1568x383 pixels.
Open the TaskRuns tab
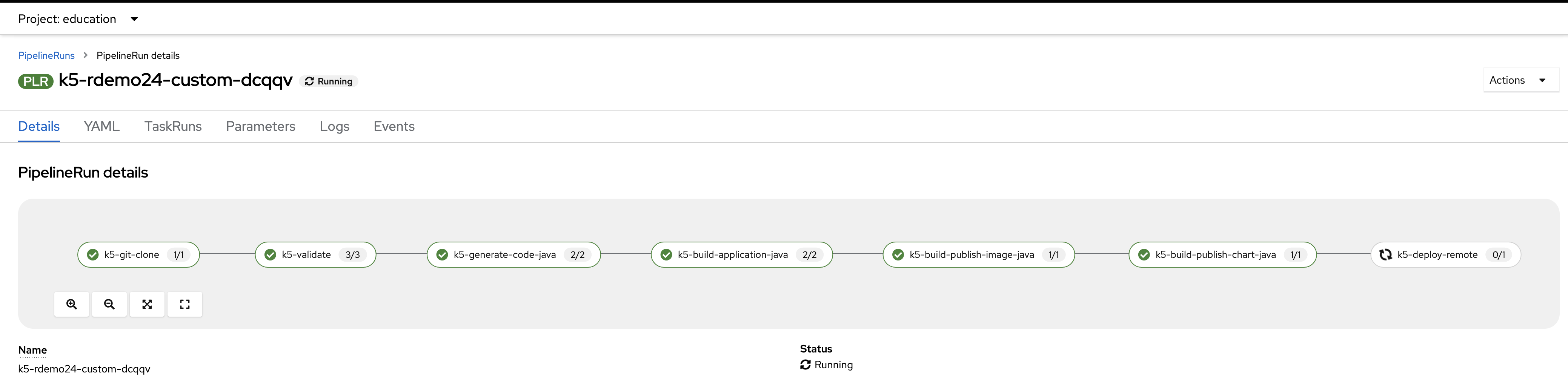(x=173, y=126)
